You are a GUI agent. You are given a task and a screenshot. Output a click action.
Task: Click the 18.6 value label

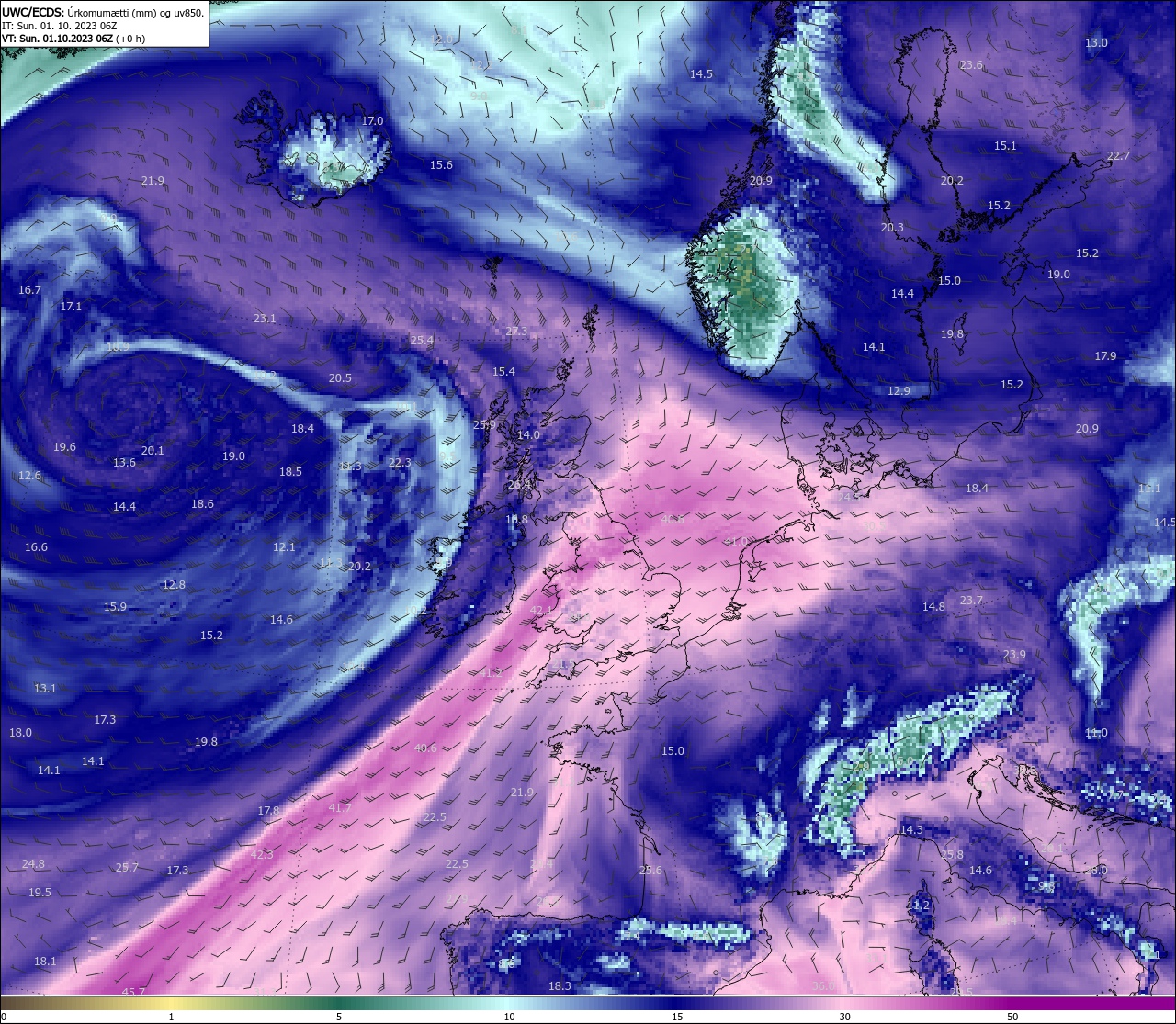(x=202, y=504)
